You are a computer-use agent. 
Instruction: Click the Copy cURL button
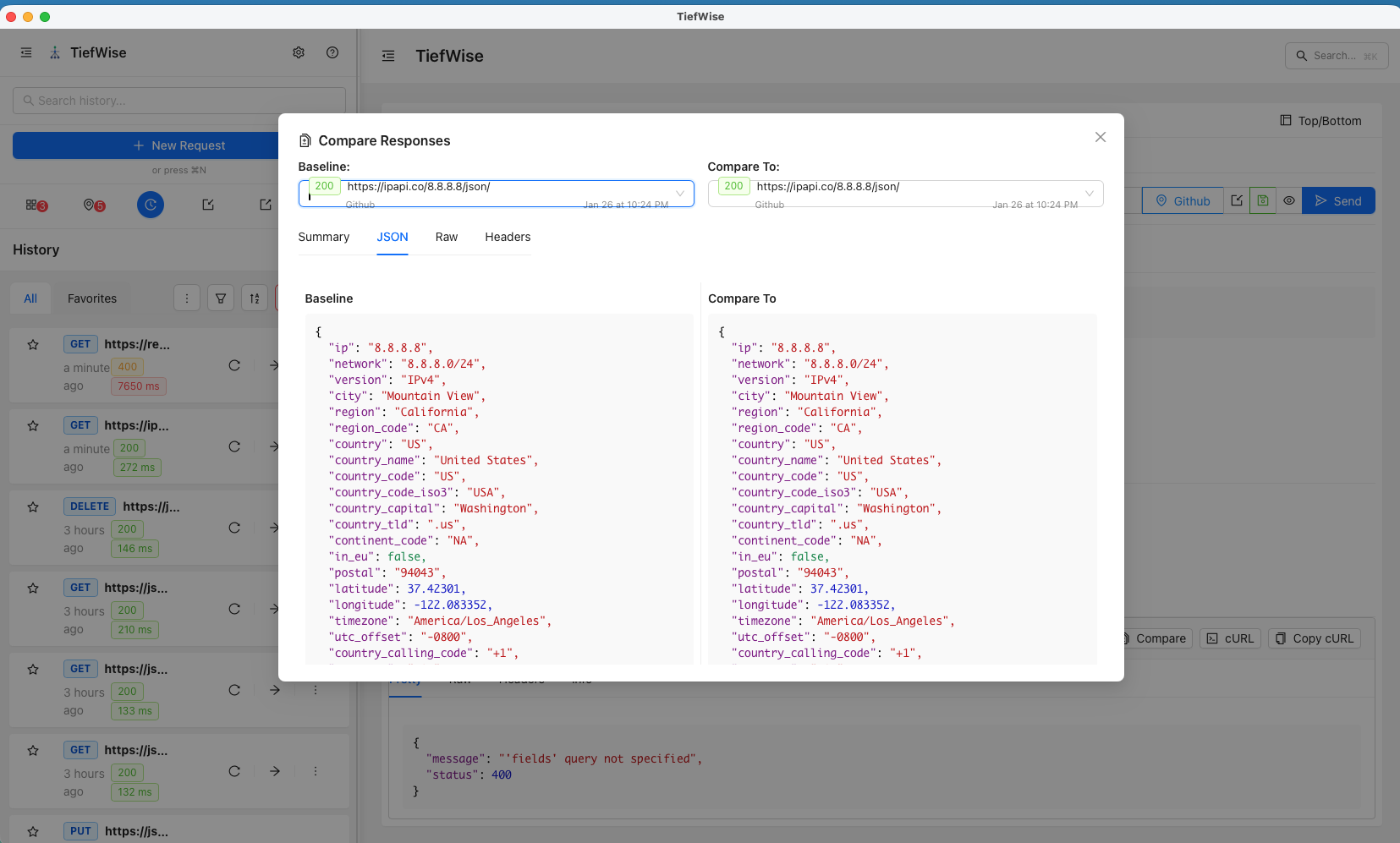click(1315, 638)
